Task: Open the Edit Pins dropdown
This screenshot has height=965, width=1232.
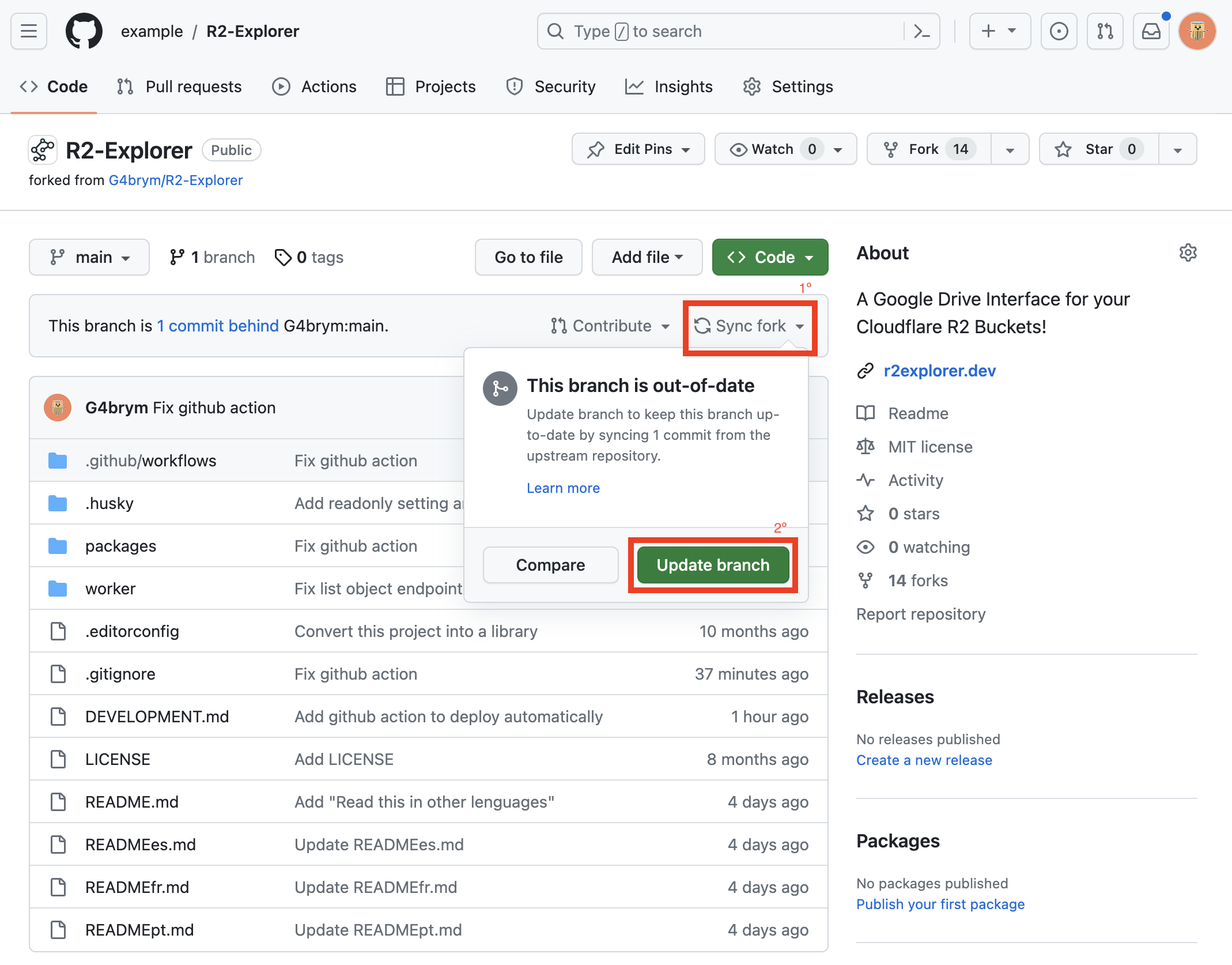Action: 638,149
